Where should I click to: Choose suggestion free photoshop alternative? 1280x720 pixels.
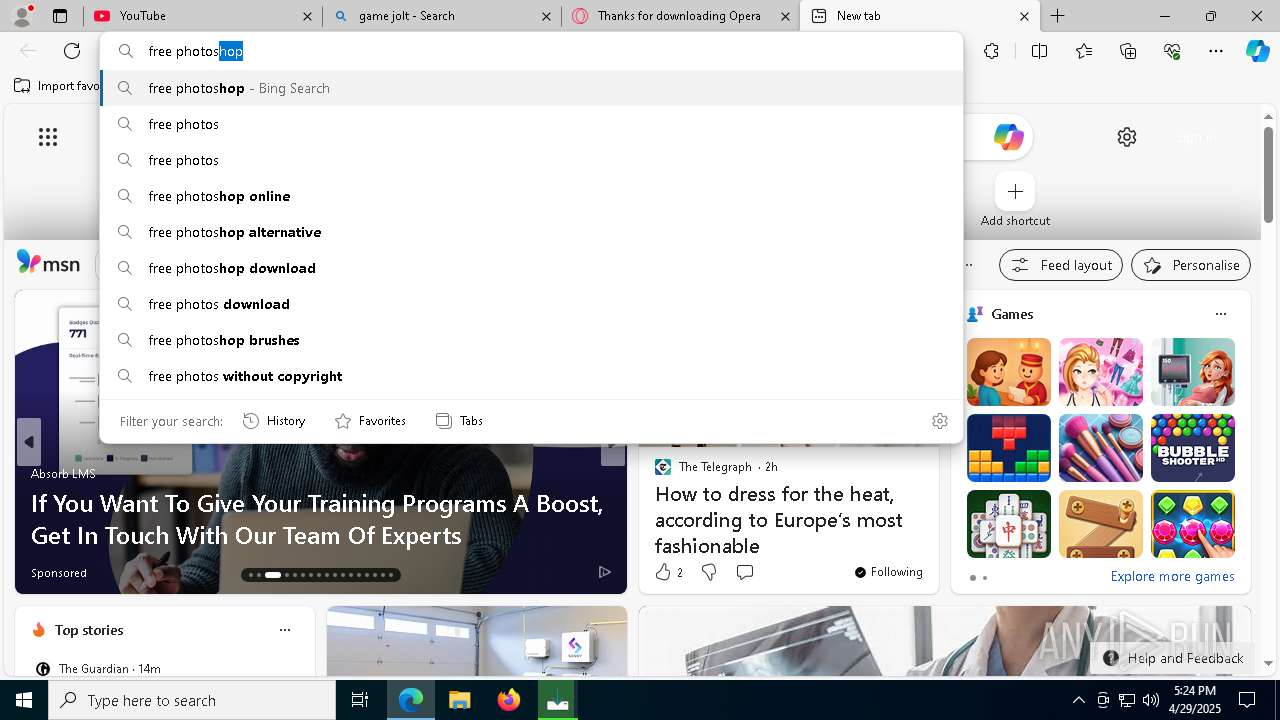tap(532, 232)
